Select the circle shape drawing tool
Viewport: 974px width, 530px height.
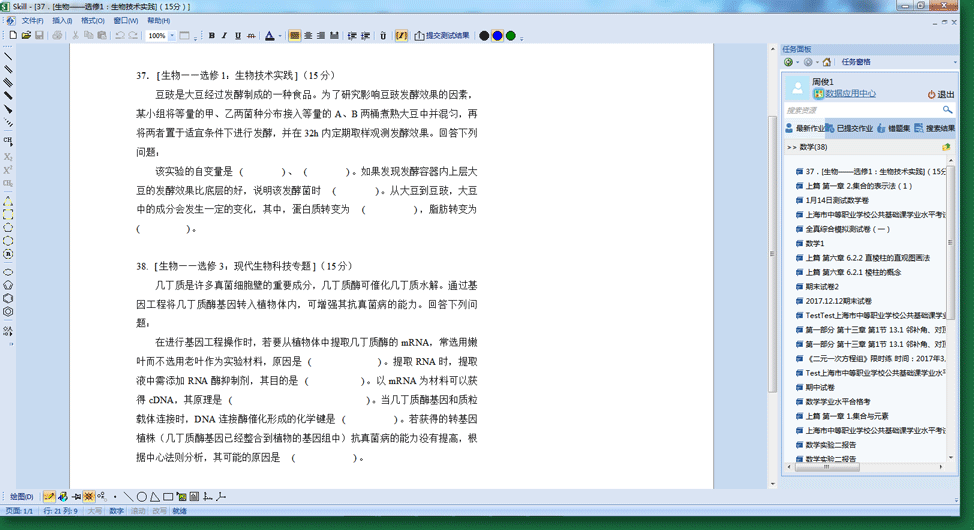[142, 496]
